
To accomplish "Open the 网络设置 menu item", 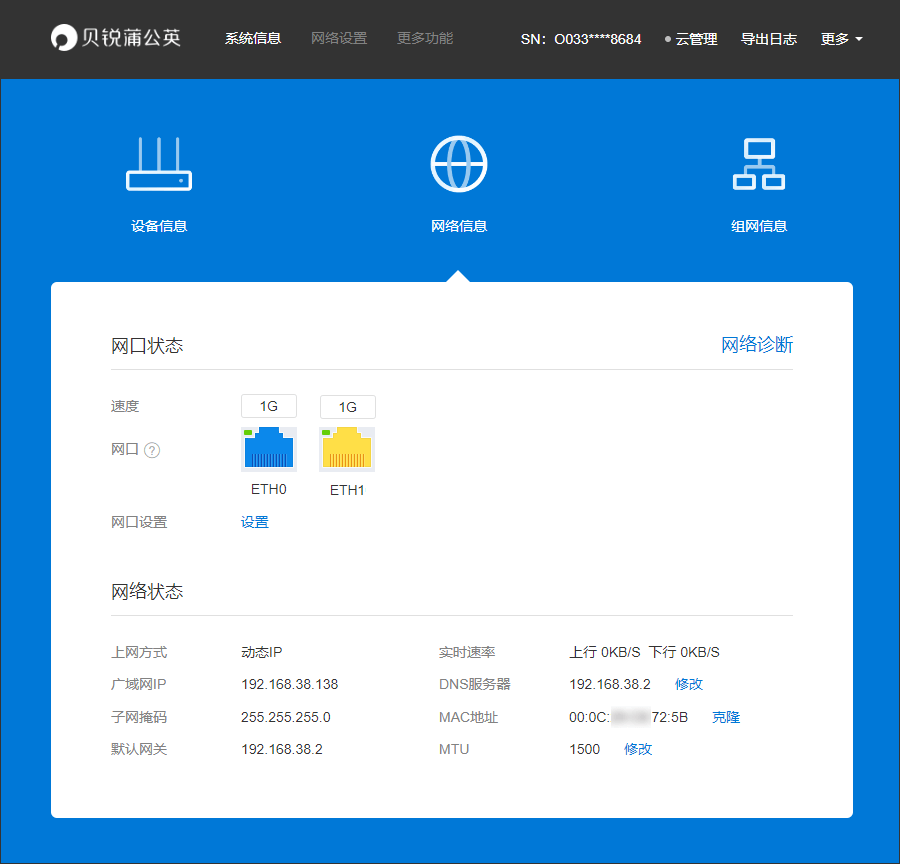I will [339, 39].
